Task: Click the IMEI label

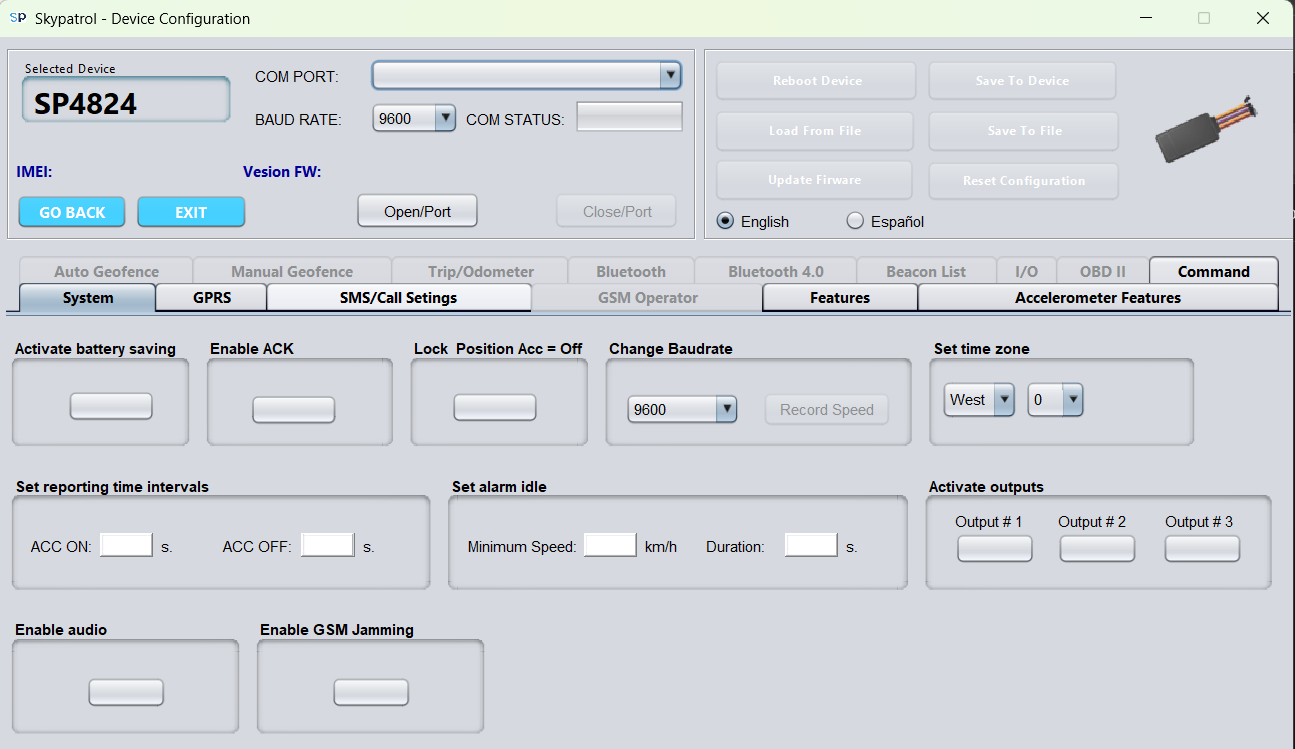Action: coord(34,172)
